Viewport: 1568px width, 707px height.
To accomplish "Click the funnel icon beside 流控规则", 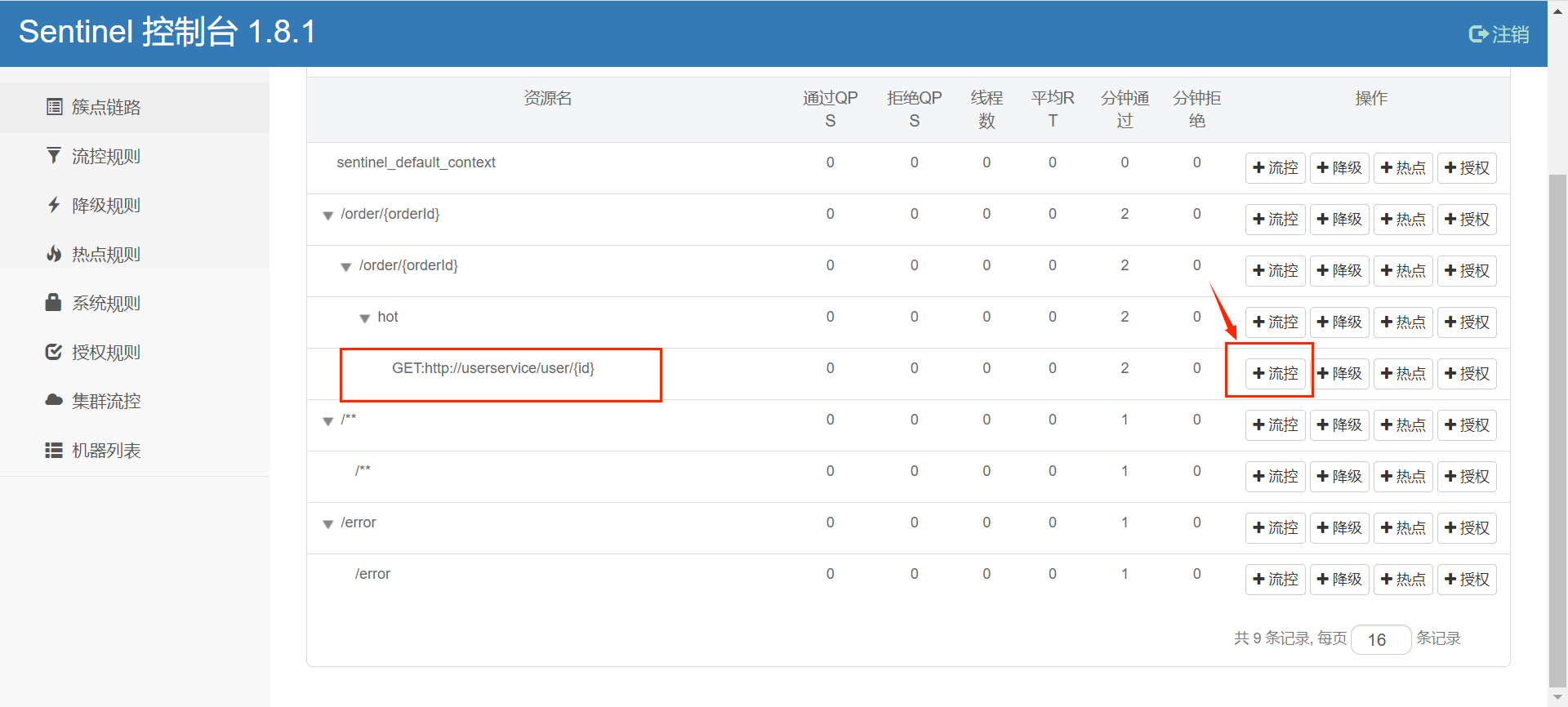I will [54, 155].
